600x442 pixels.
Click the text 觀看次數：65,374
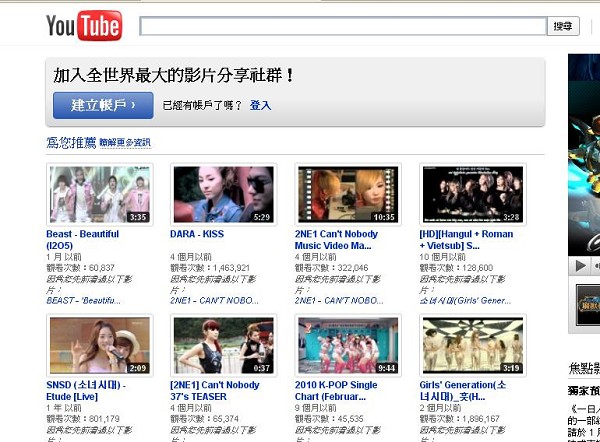tap(204, 419)
